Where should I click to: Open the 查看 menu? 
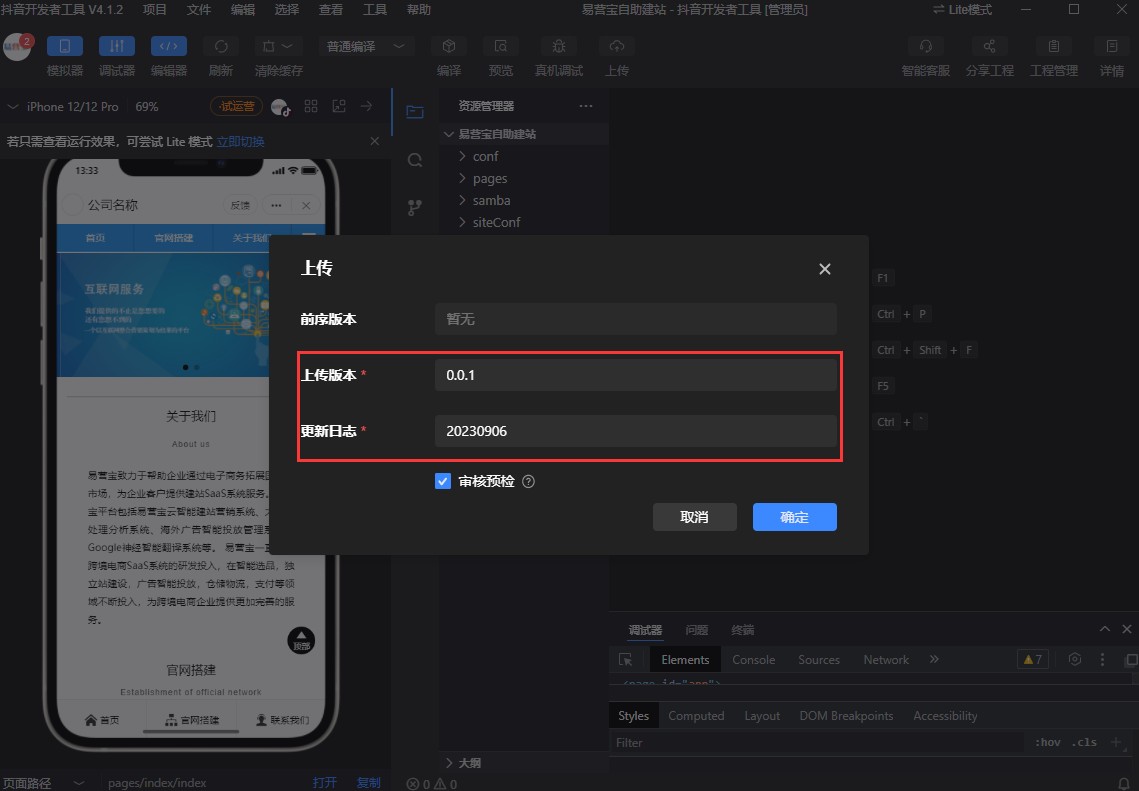(331, 9)
